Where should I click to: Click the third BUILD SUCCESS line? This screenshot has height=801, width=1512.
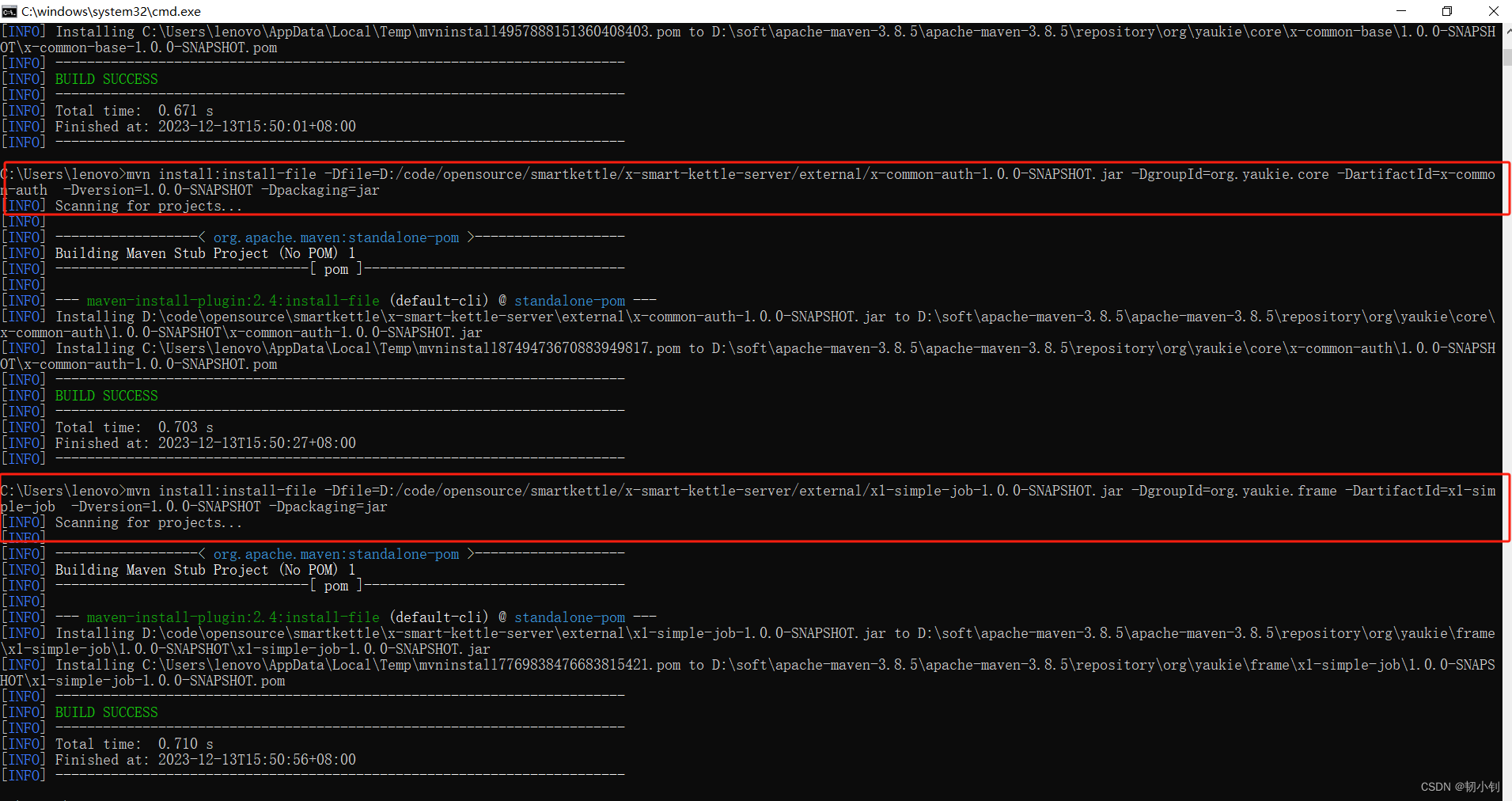(x=107, y=712)
